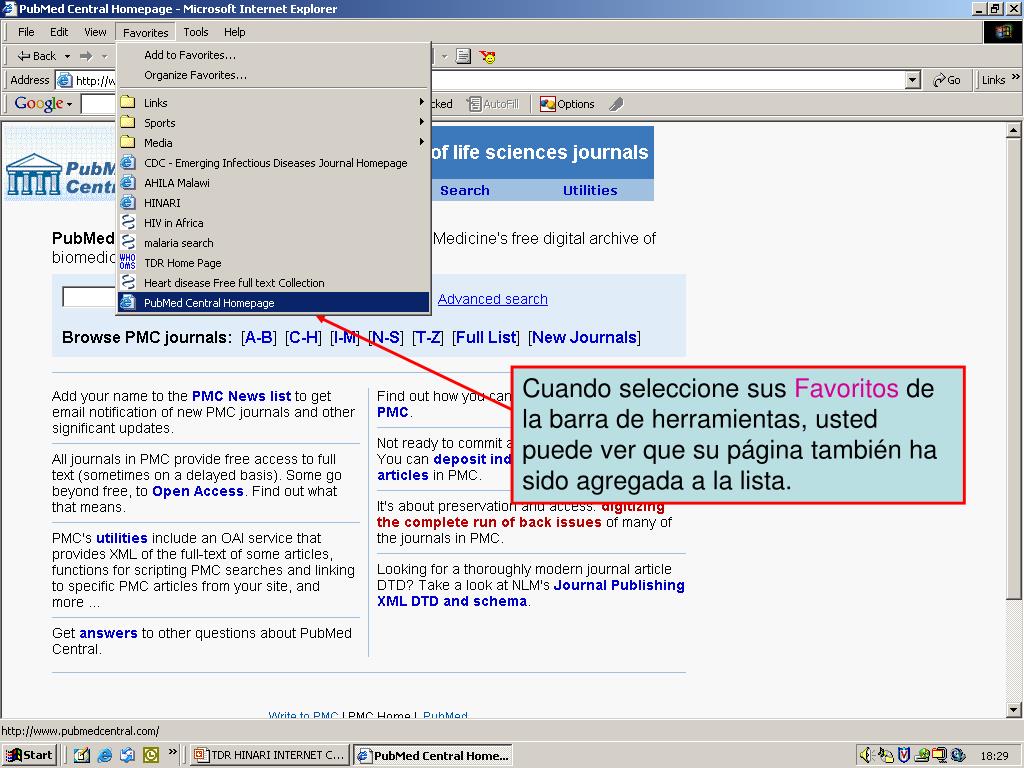
Task: Expand the quick launch overflow chevron
Action: [173, 752]
